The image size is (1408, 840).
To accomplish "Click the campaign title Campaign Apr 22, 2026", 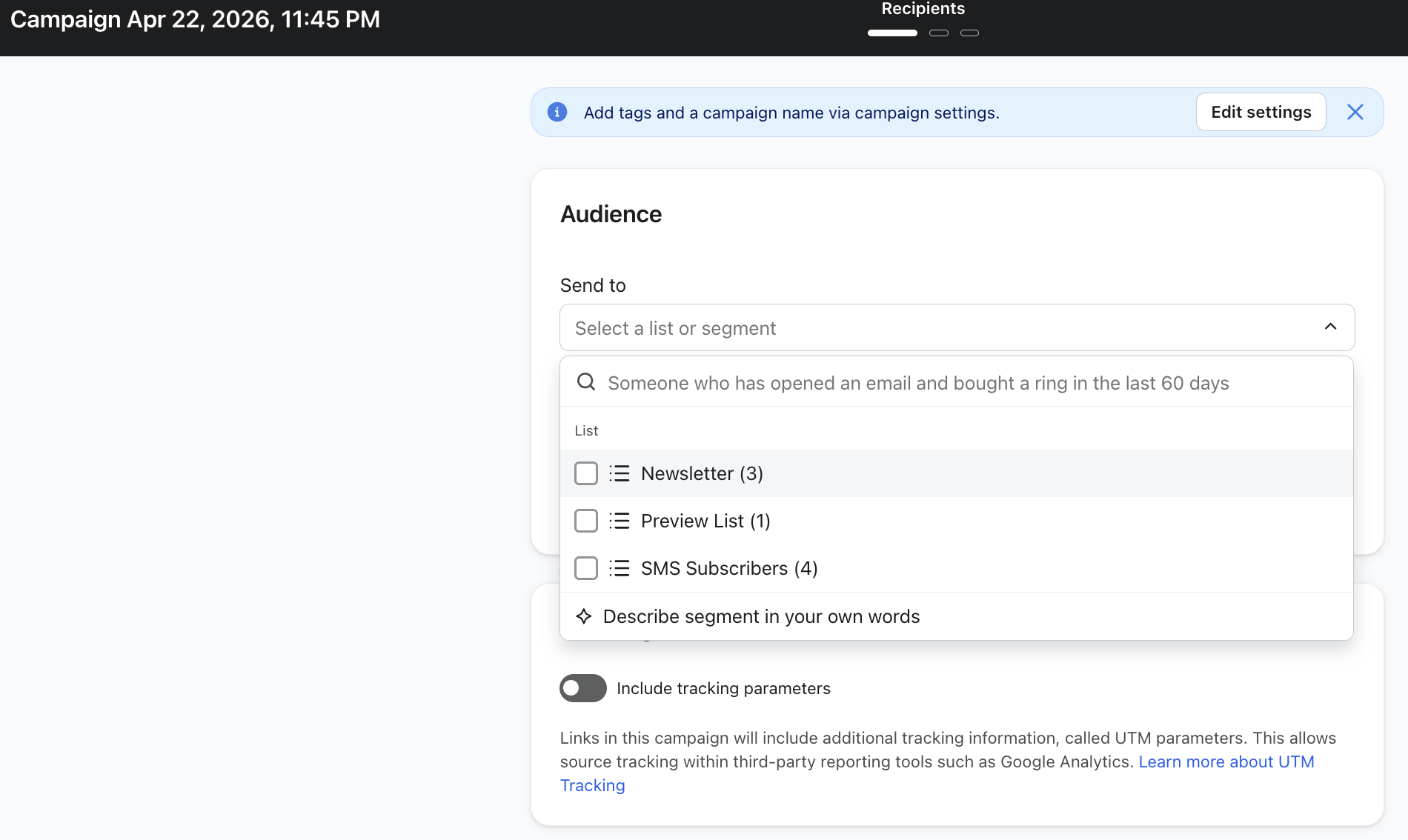I will (x=195, y=19).
